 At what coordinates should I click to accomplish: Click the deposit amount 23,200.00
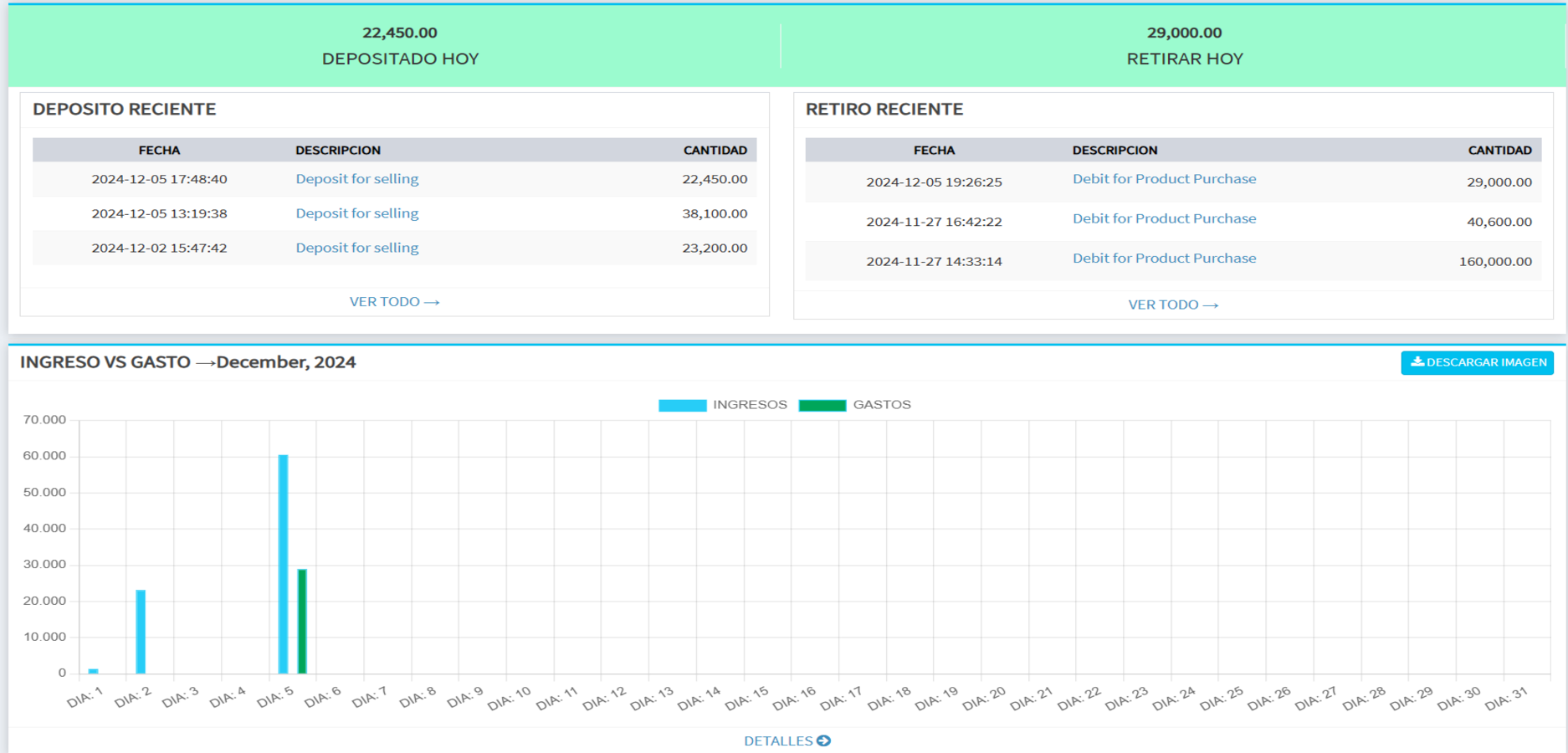(x=715, y=248)
